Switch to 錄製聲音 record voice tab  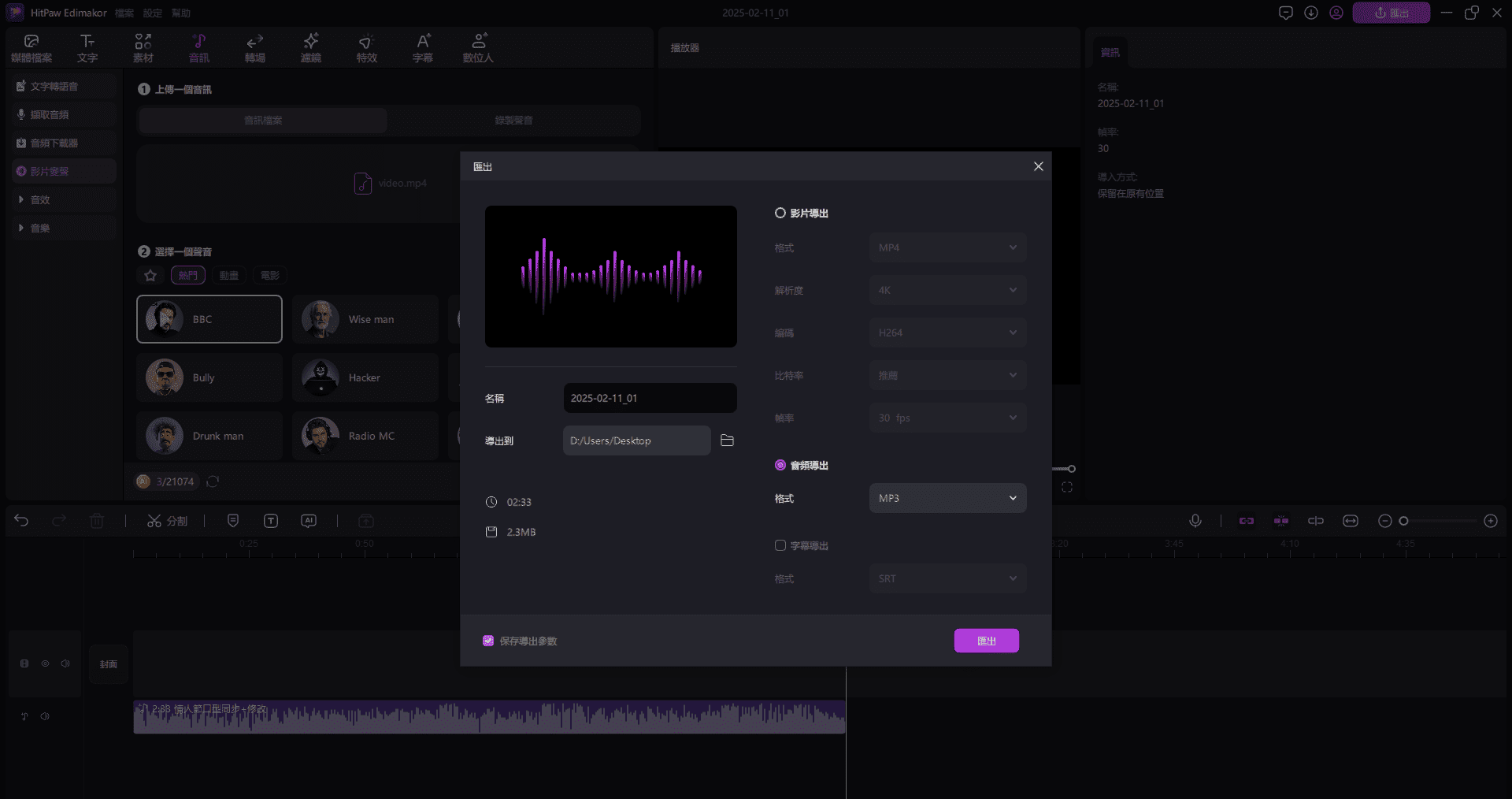pos(513,121)
